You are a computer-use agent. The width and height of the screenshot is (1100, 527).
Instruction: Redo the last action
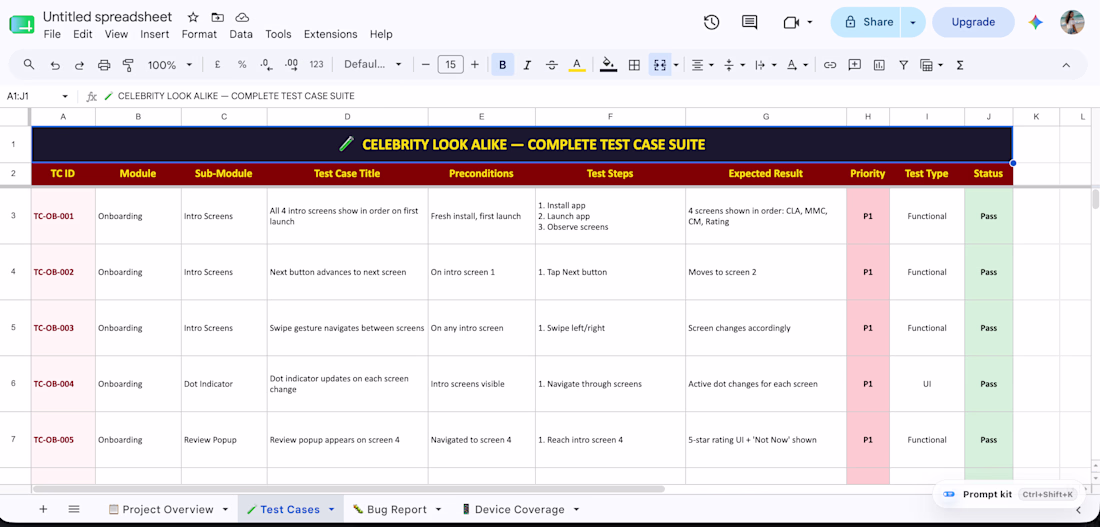pyautogui.click(x=79, y=65)
